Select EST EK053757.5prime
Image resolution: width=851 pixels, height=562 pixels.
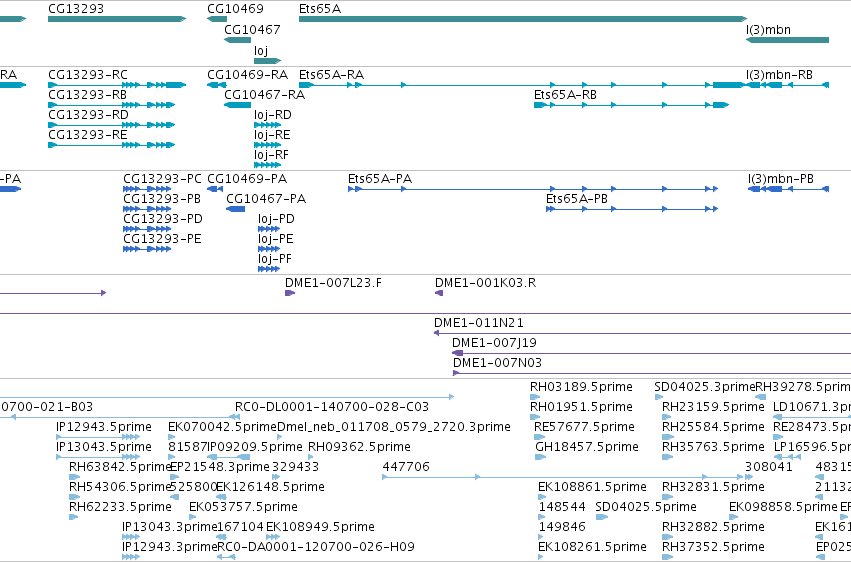pos(243,507)
